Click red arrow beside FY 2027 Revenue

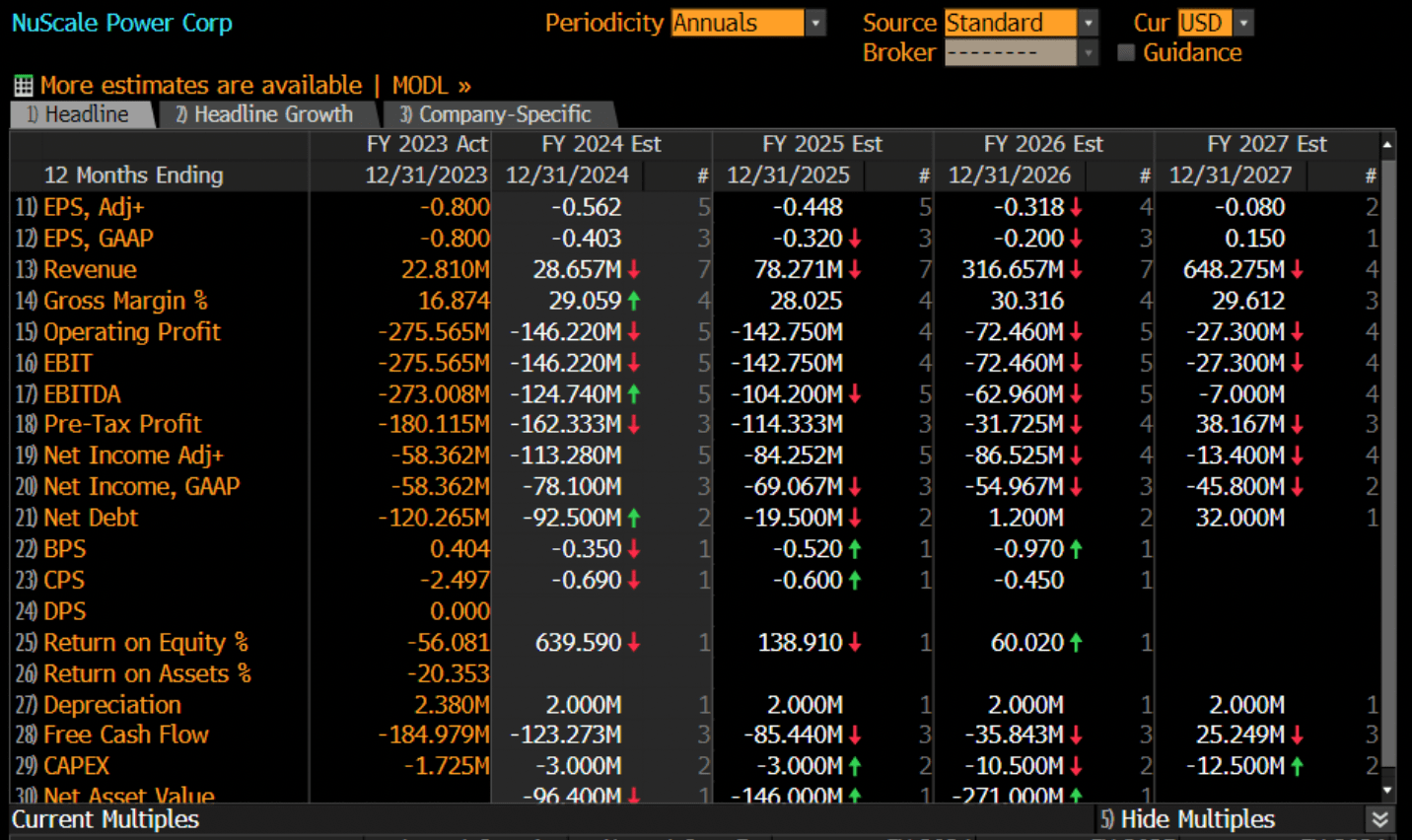click(1297, 269)
